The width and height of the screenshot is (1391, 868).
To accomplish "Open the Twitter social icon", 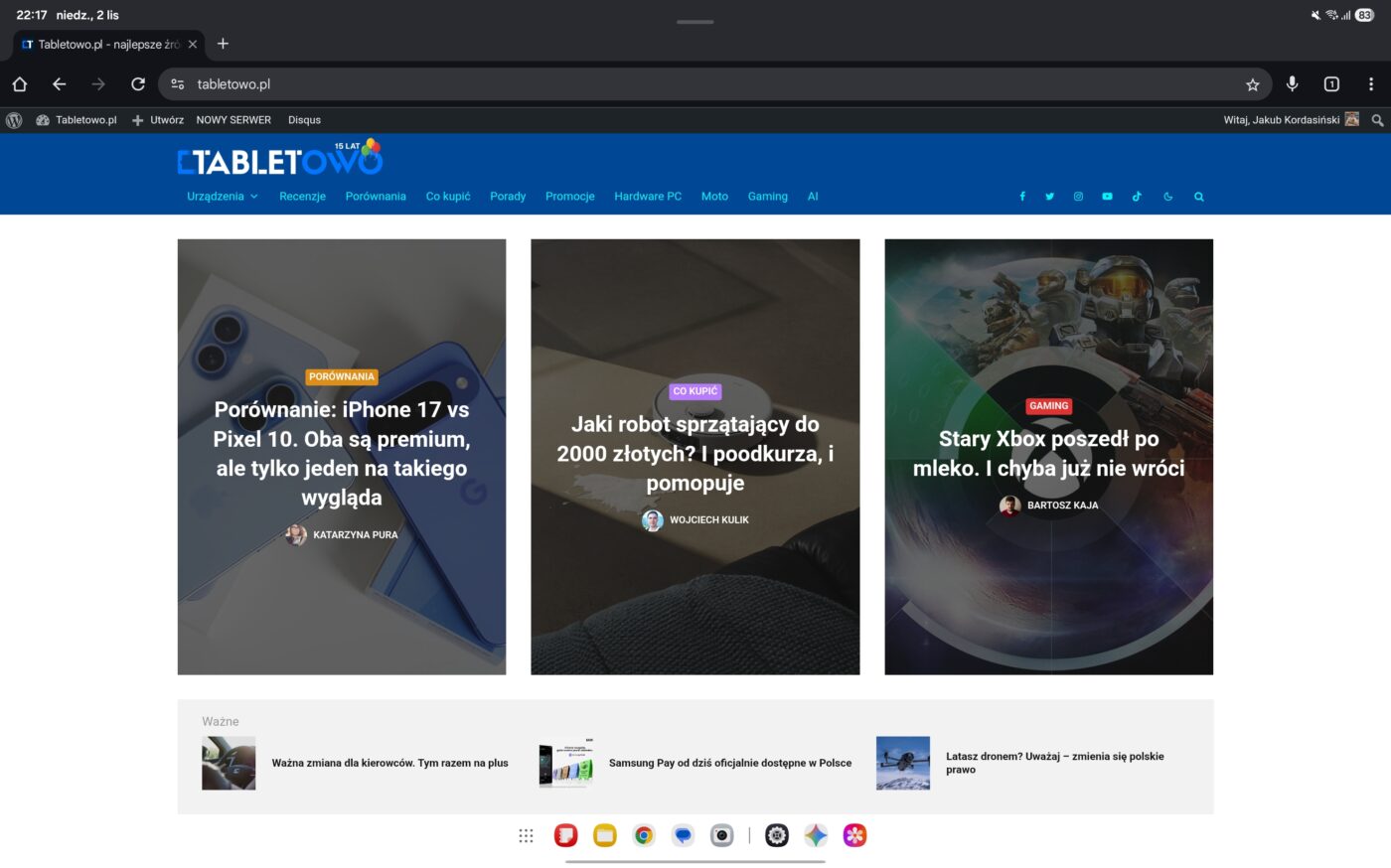I will [x=1049, y=197].
